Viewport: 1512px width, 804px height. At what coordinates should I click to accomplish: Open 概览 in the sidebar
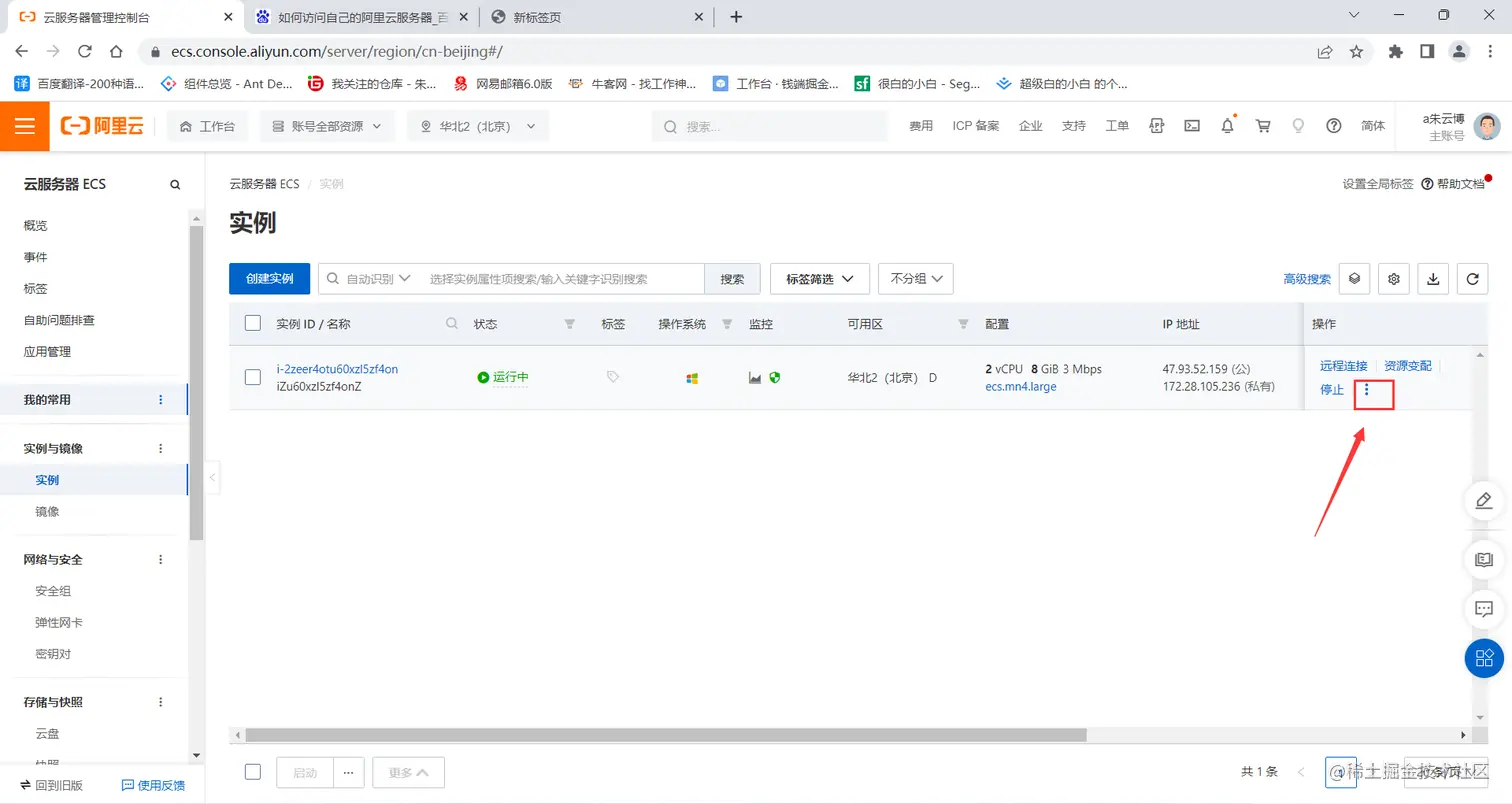[x=36, y=226]
